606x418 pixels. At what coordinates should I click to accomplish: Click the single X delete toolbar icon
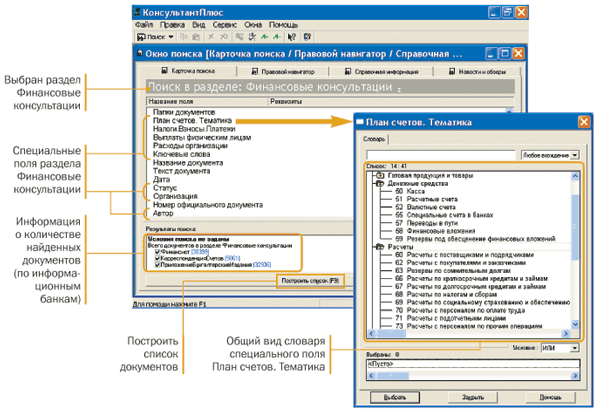(211, 37)
